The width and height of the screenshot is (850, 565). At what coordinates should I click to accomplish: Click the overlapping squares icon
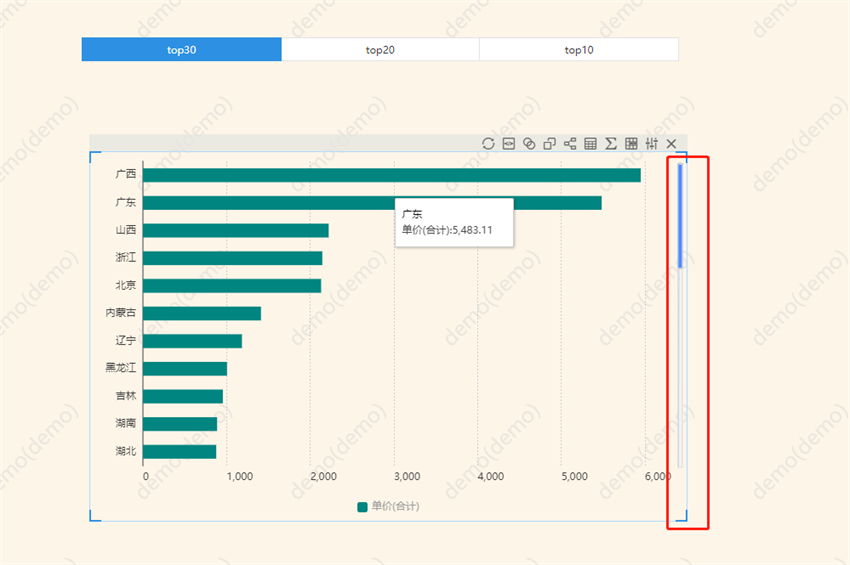[550, 144]
